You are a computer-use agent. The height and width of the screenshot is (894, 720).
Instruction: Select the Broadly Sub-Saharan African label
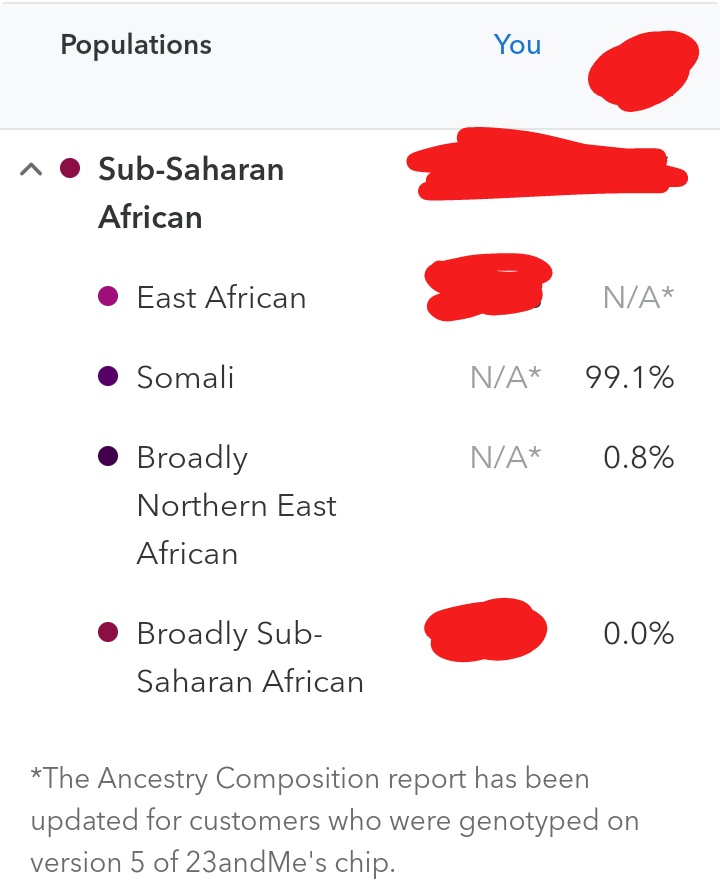[x=250, y=657]
